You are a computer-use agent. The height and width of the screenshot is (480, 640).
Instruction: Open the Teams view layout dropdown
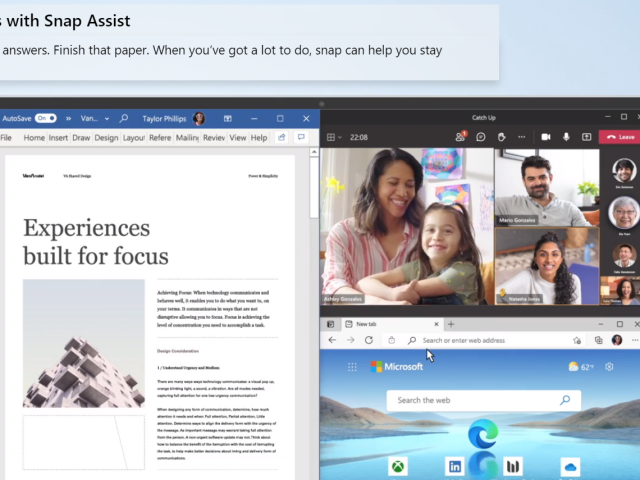point(333,137)
